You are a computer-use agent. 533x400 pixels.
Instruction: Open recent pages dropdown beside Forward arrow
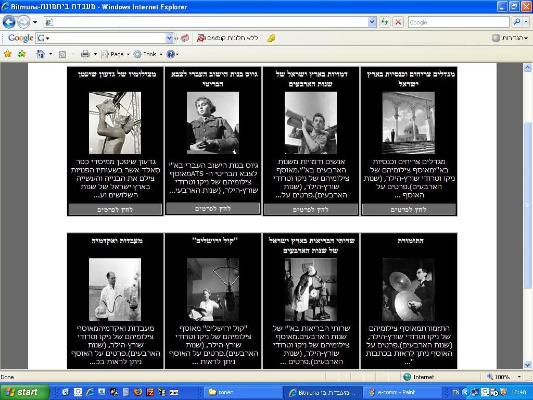click(x=35, y=22)
